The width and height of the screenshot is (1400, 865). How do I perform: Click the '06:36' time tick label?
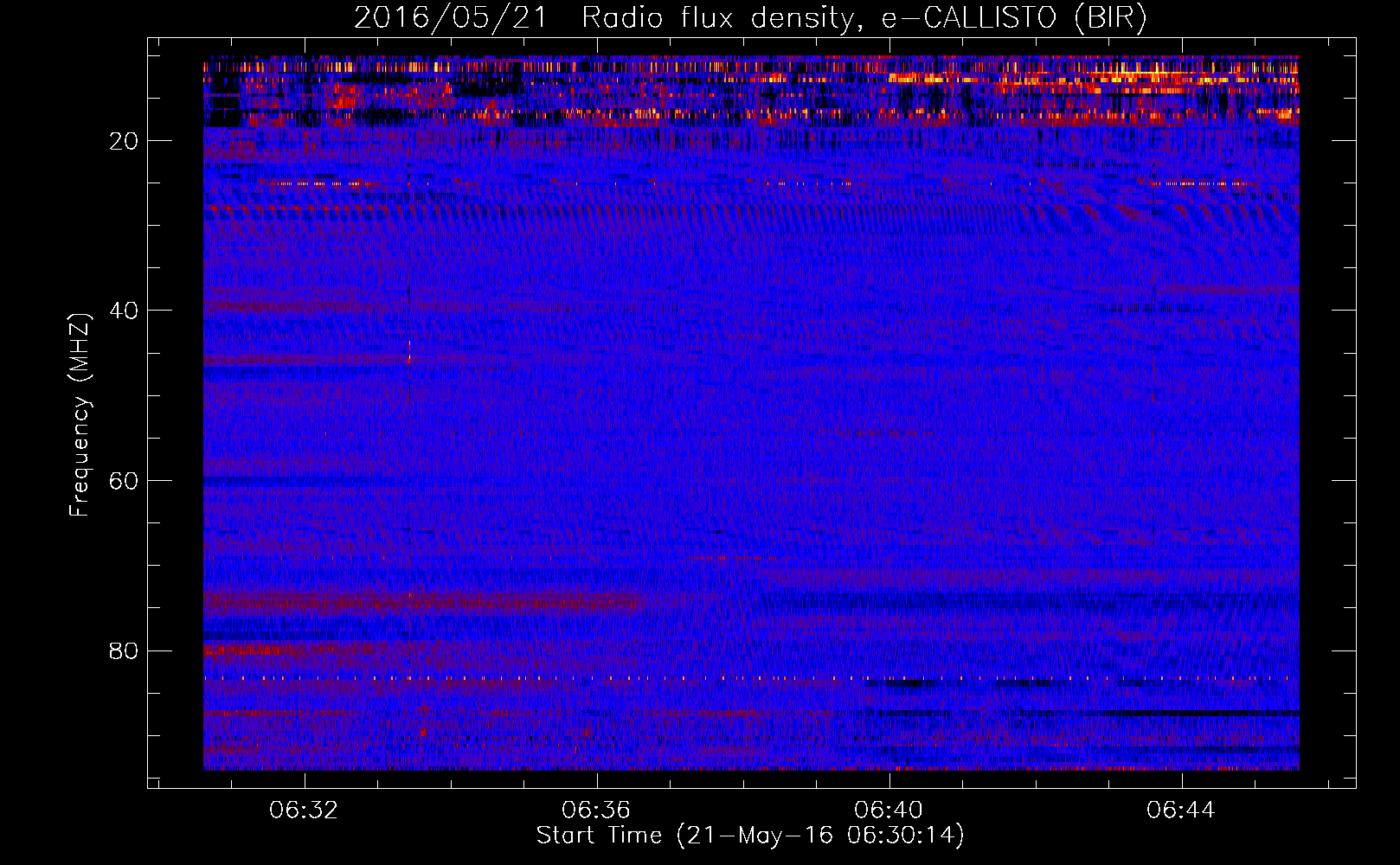click(x=596, y=811)
